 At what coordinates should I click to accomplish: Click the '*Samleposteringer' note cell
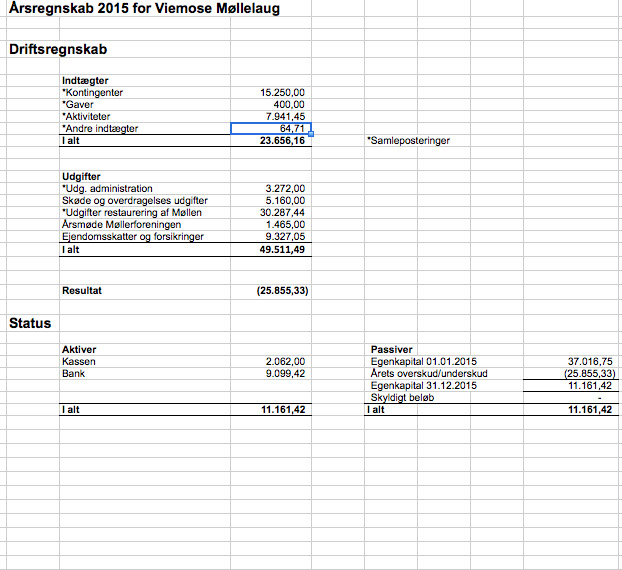coord(409,140)
